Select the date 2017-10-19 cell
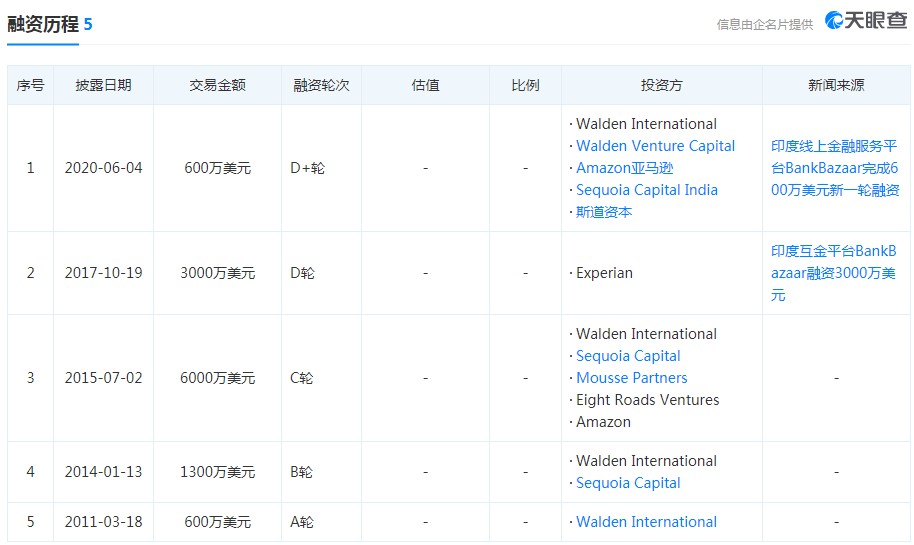914x545 pixels. coord(103,273)
